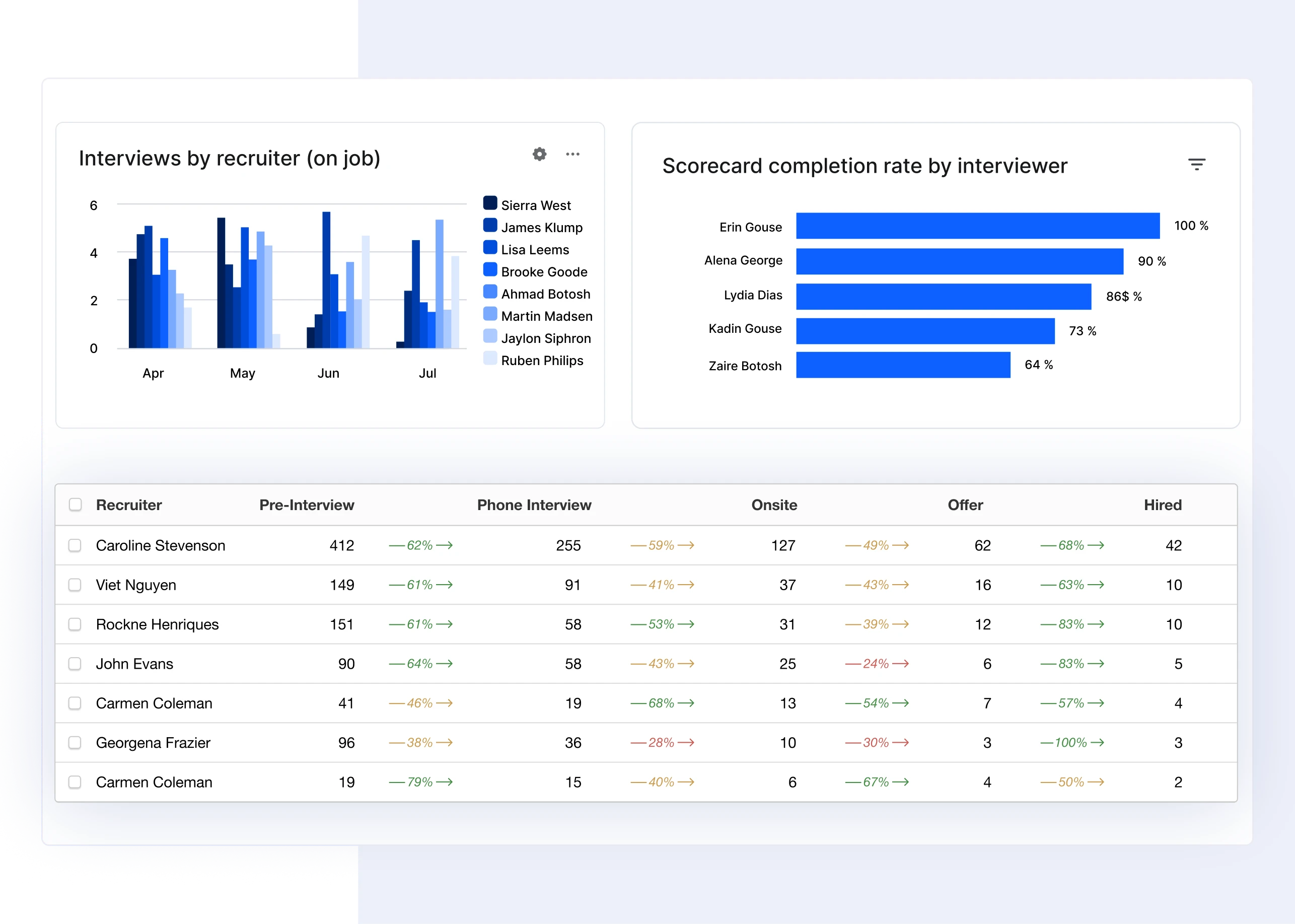Sort by the Hired column header
Screen dimensions: 1295x924
tap(1163, 505)
